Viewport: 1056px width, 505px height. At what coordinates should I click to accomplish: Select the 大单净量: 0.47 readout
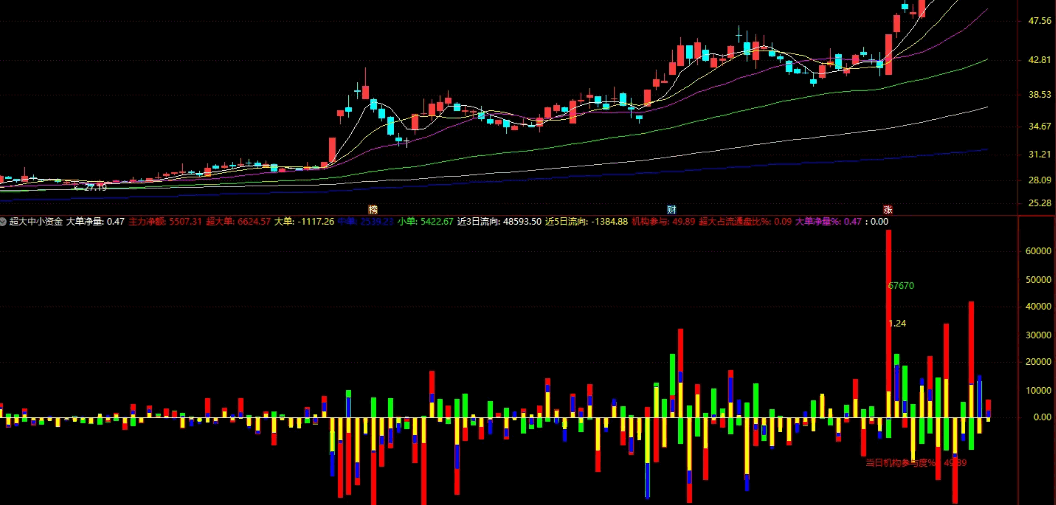click(x=95, y=222)
